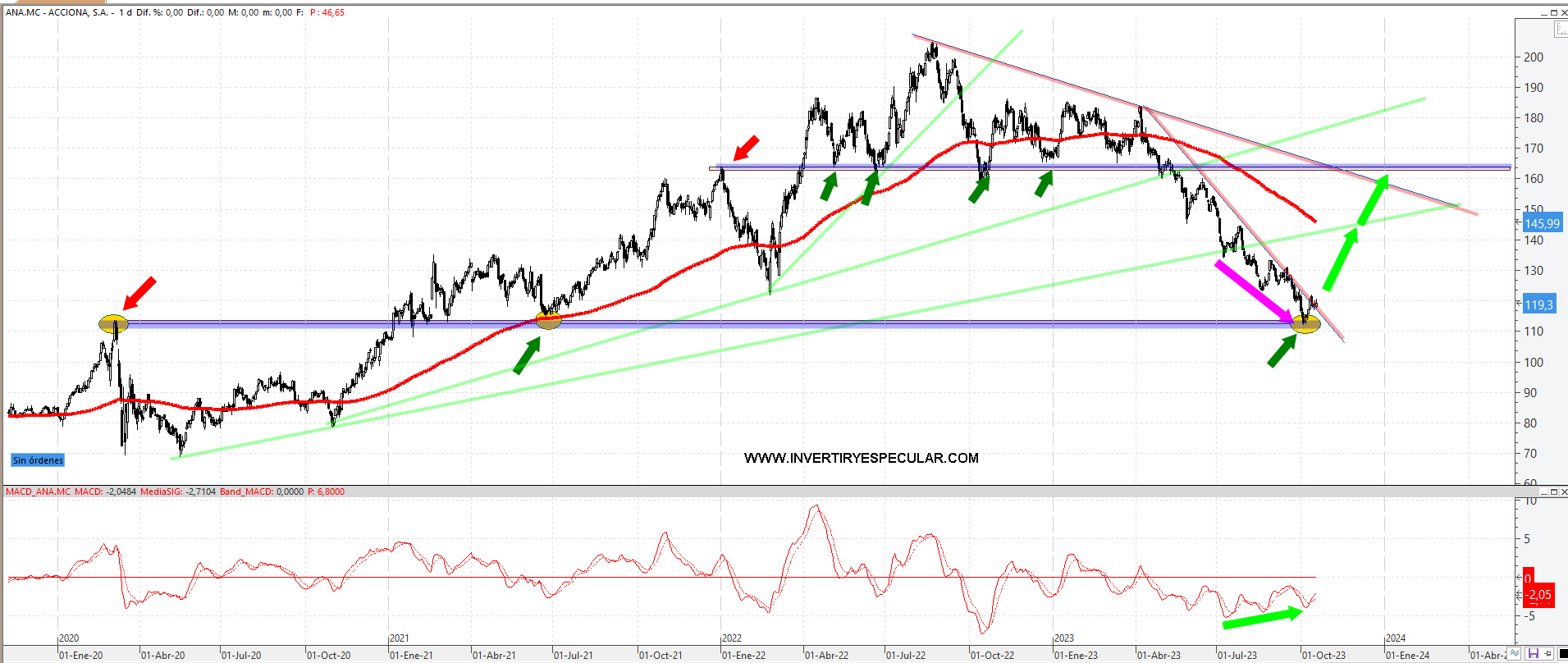This screenshot has height=663, width=1568.
Task: Click the 01-Ene-22 date on time axis
Action: point(743,655)
